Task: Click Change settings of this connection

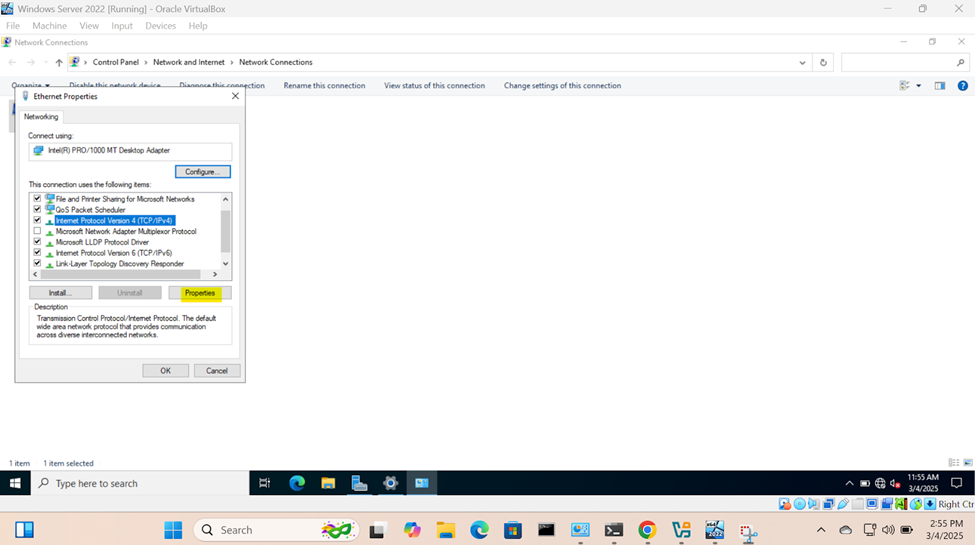Action: click(x=562, y=86)
